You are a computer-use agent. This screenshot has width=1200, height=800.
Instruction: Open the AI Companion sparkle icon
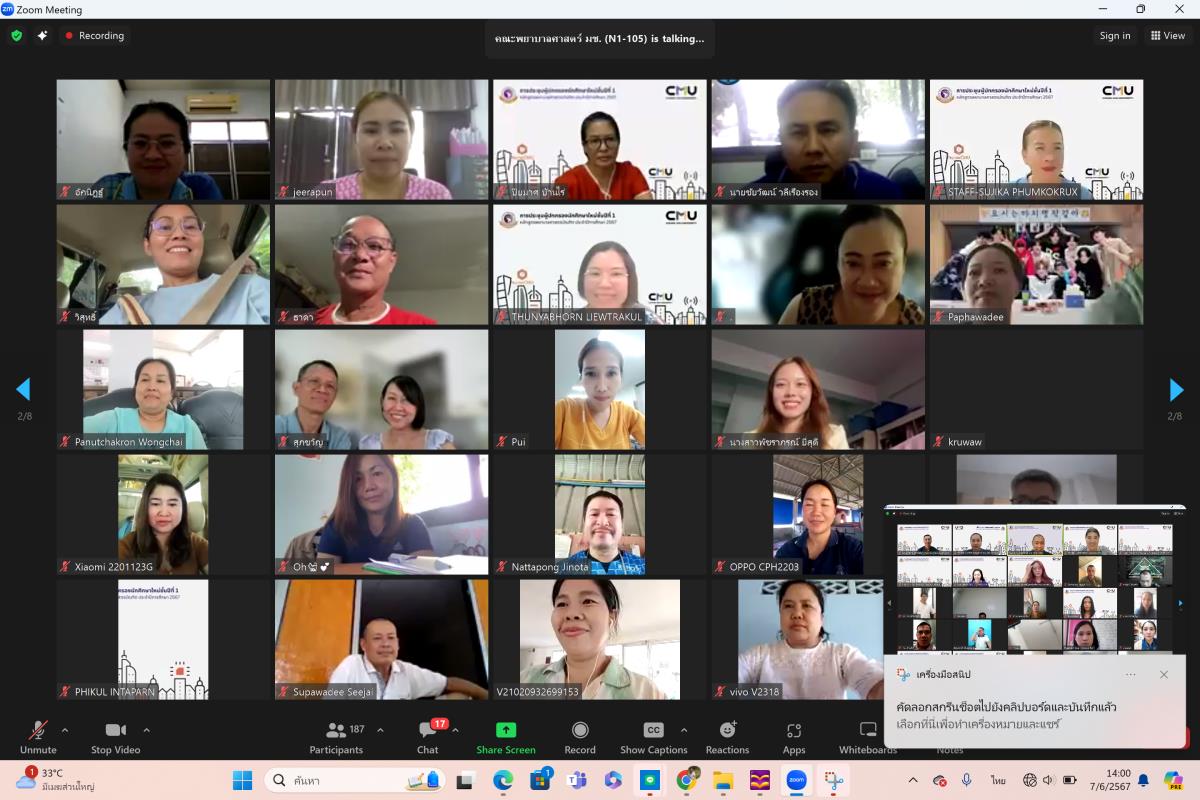click(x=42, y=35)
